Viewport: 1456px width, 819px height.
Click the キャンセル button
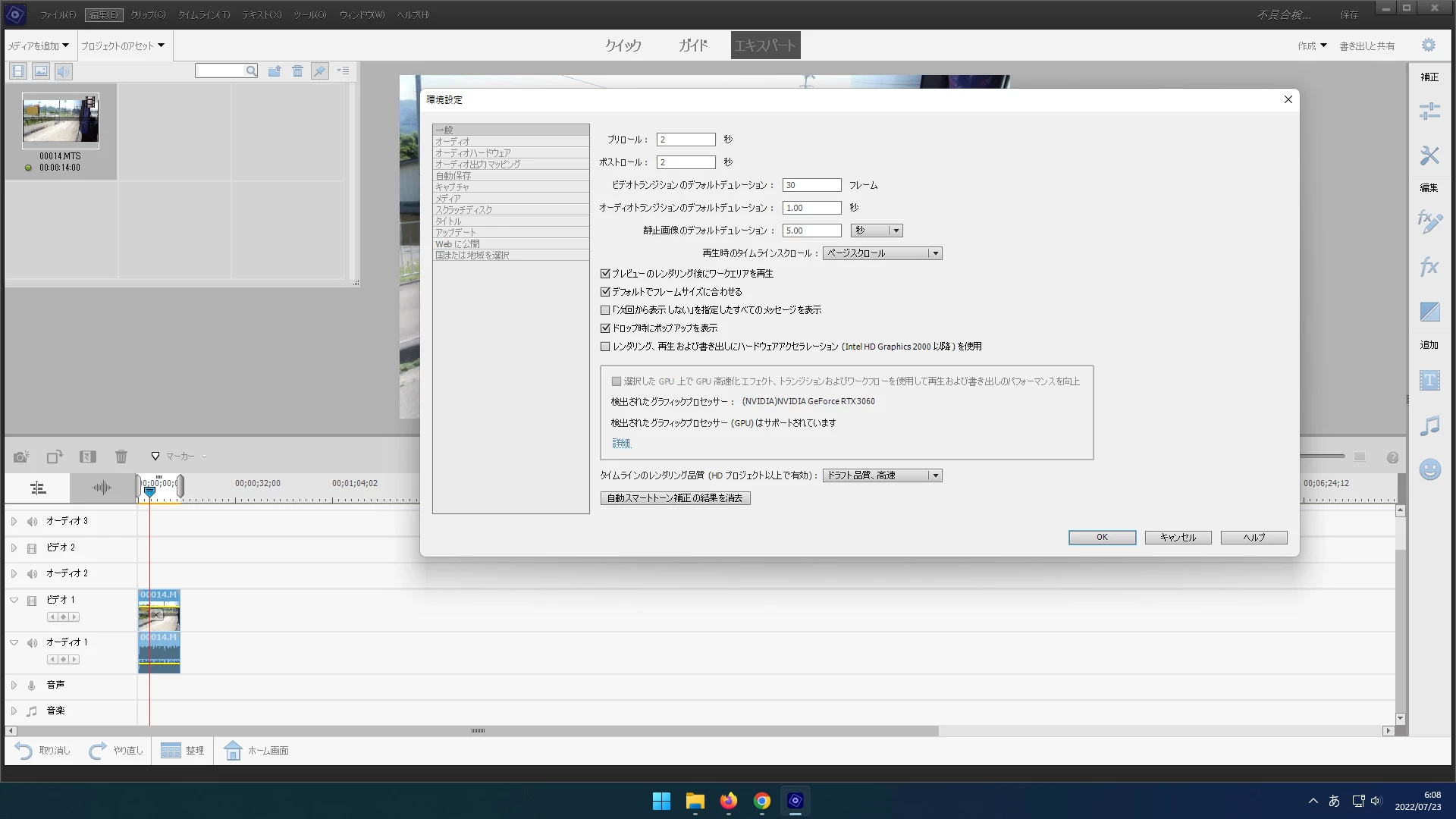pos(1178,538)
